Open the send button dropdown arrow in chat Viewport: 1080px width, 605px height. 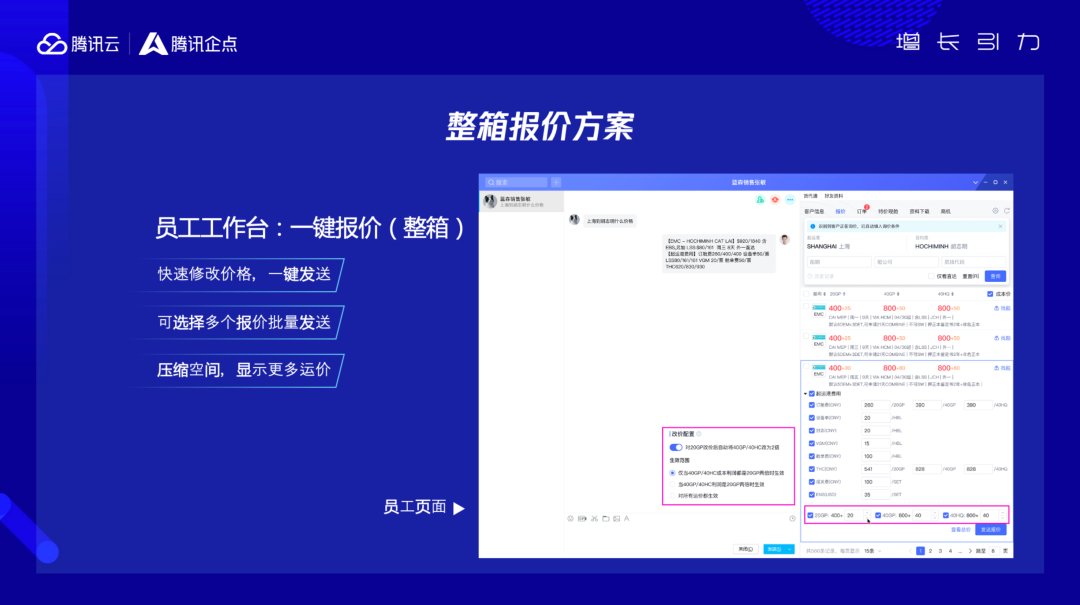790,549
